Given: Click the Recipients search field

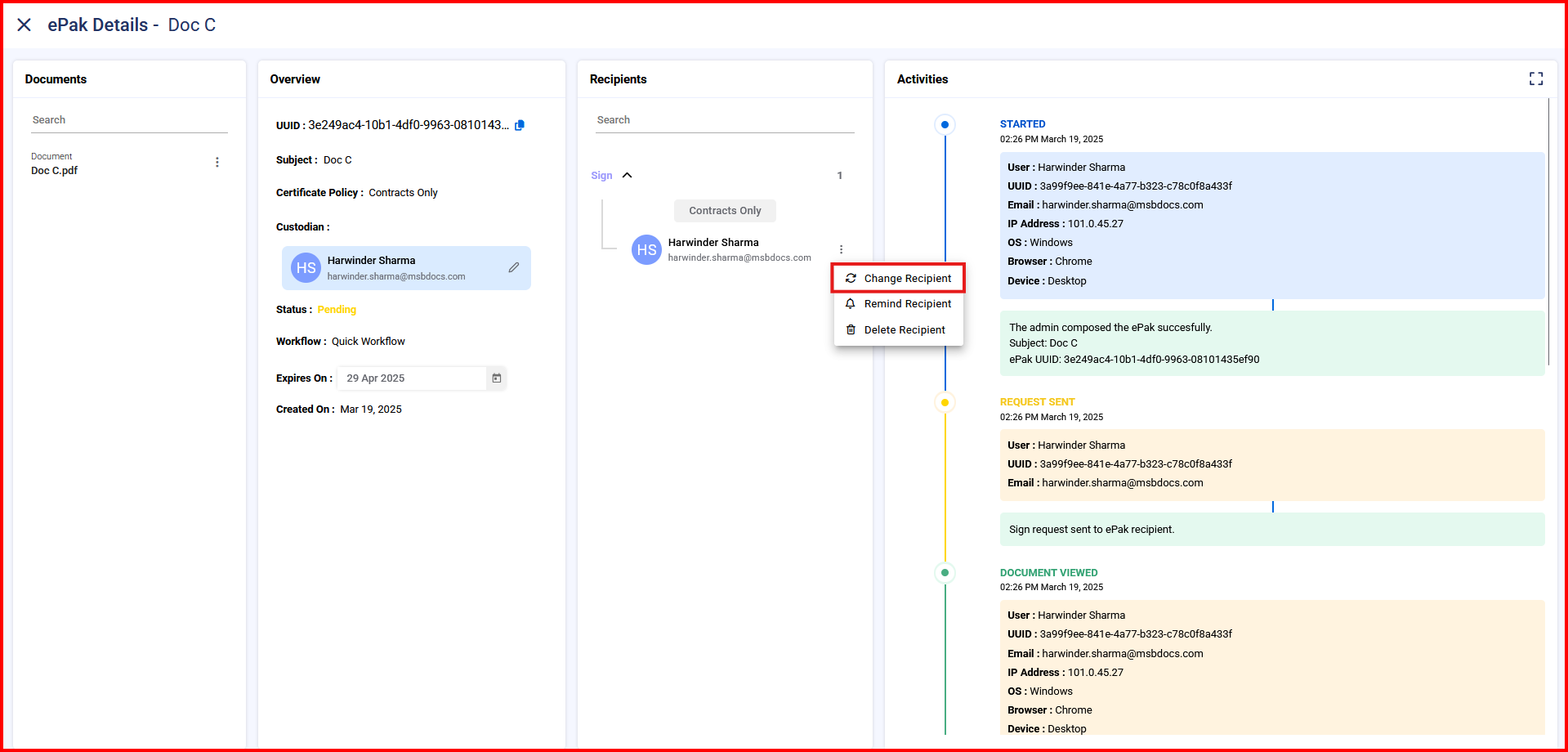Looking at the screenshot, I should 724,120.
